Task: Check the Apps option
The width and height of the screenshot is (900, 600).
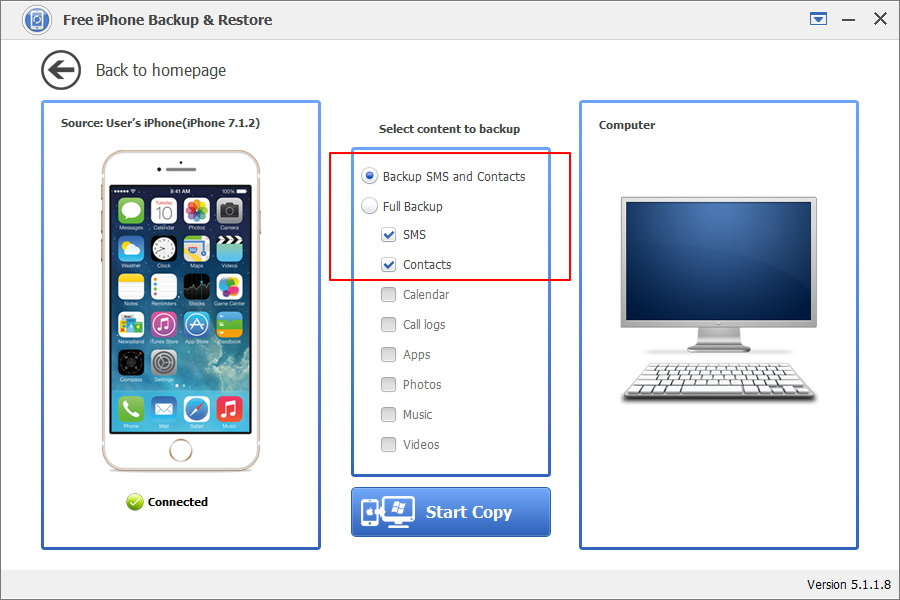Action: coord(389,354)
